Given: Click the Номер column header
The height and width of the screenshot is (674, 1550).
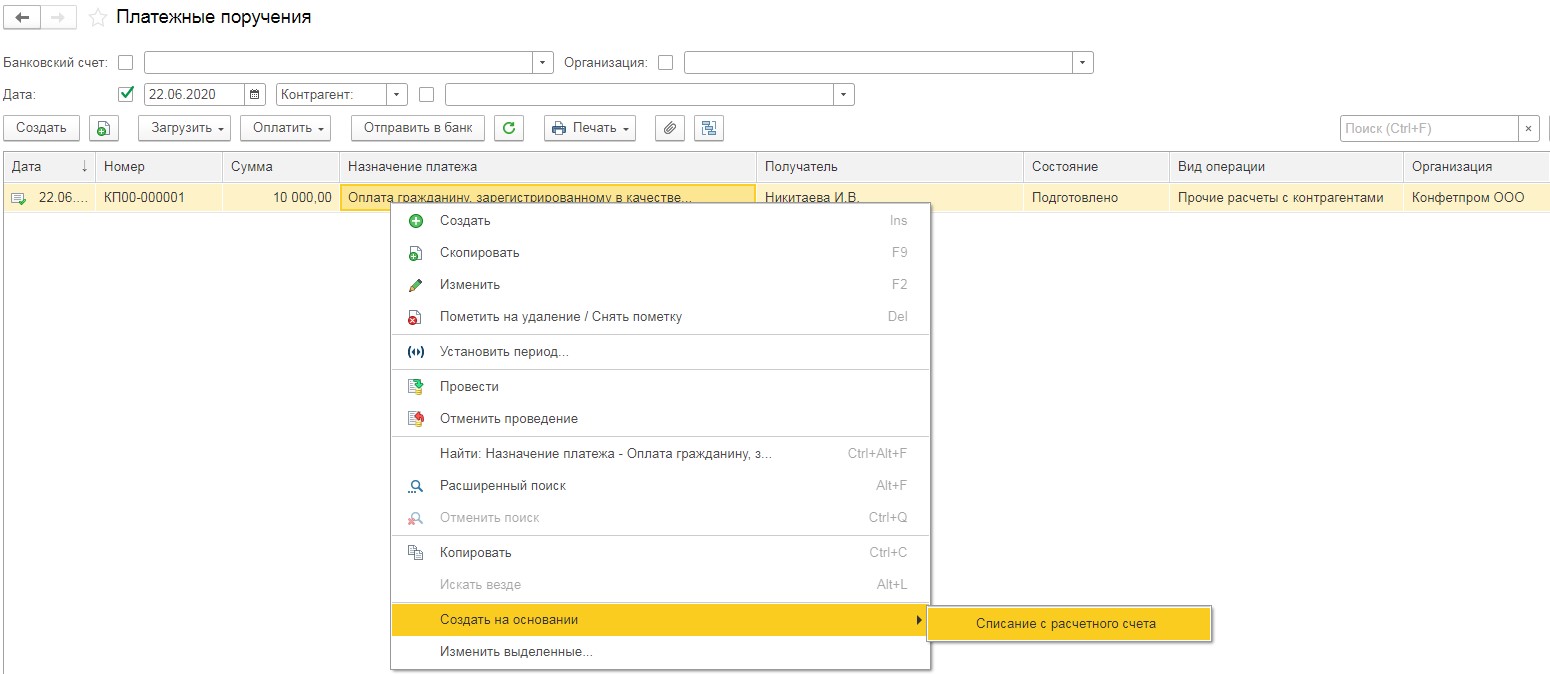Looking at the screenshot, I should 159,167.
